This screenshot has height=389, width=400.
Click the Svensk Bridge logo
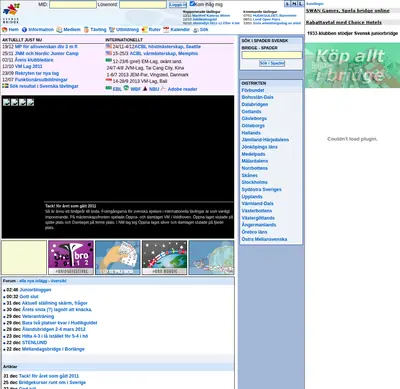[11, 12]
